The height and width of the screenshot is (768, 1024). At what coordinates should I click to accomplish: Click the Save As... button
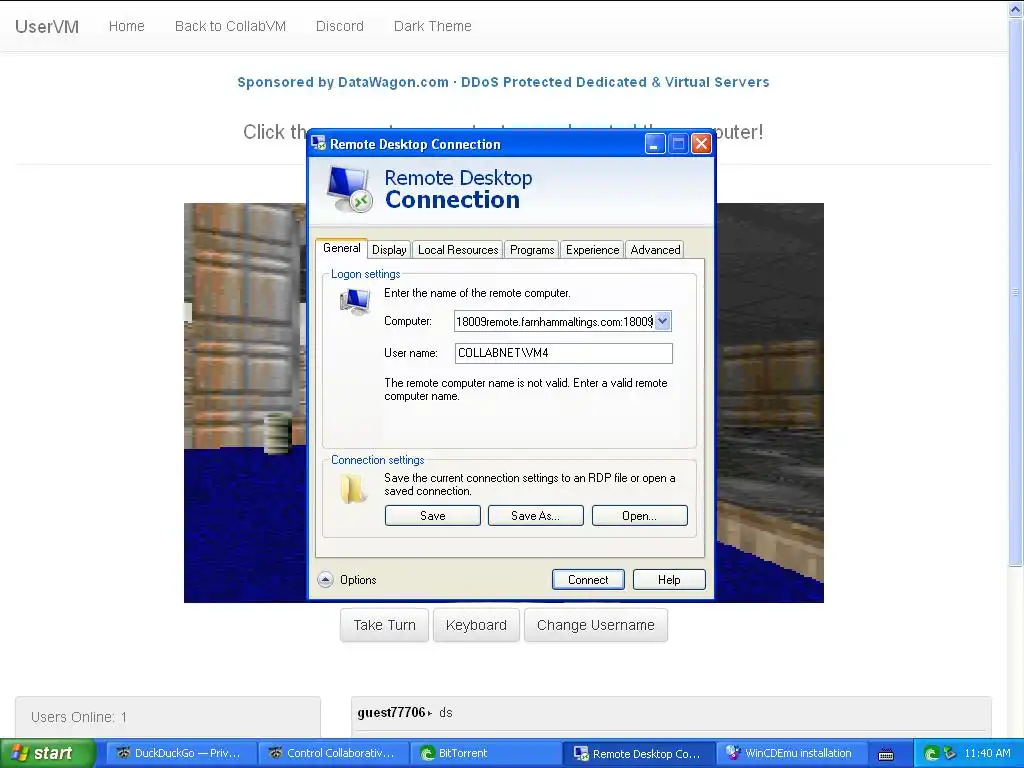pyautogui.click(x=536, y=516)
